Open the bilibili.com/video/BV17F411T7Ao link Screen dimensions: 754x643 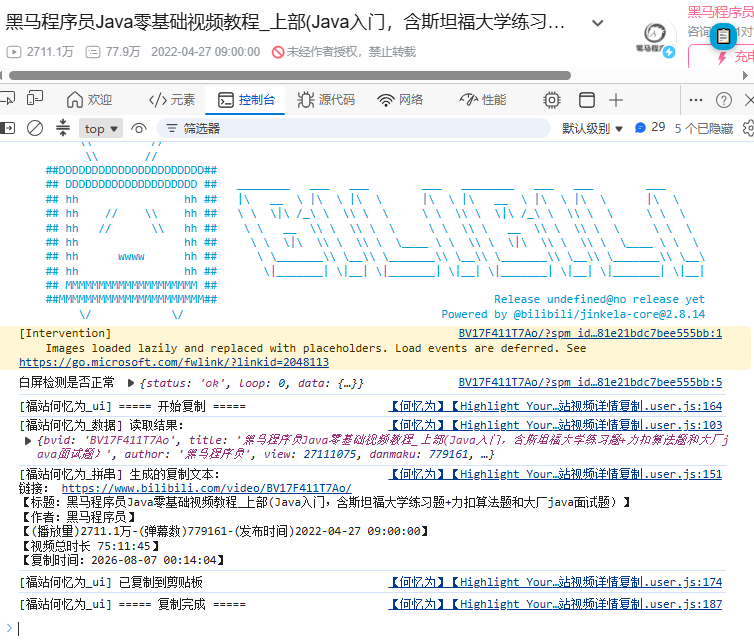[207, 488]
